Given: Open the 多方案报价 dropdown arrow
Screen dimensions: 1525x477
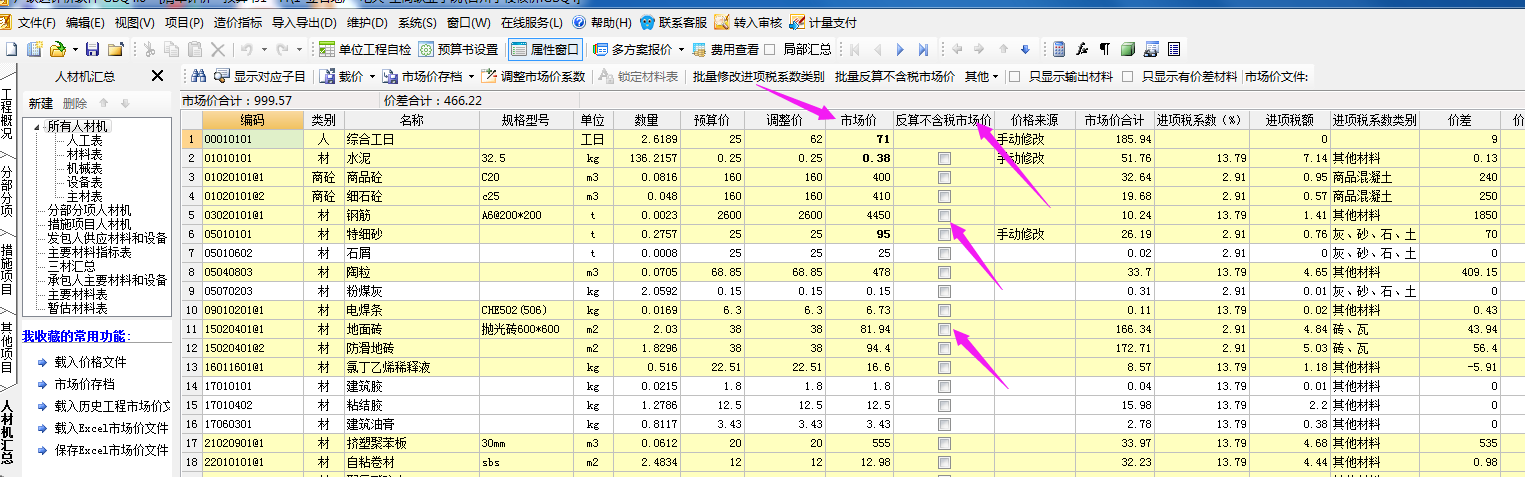Looking at the screenshot, I should (681, 49).
